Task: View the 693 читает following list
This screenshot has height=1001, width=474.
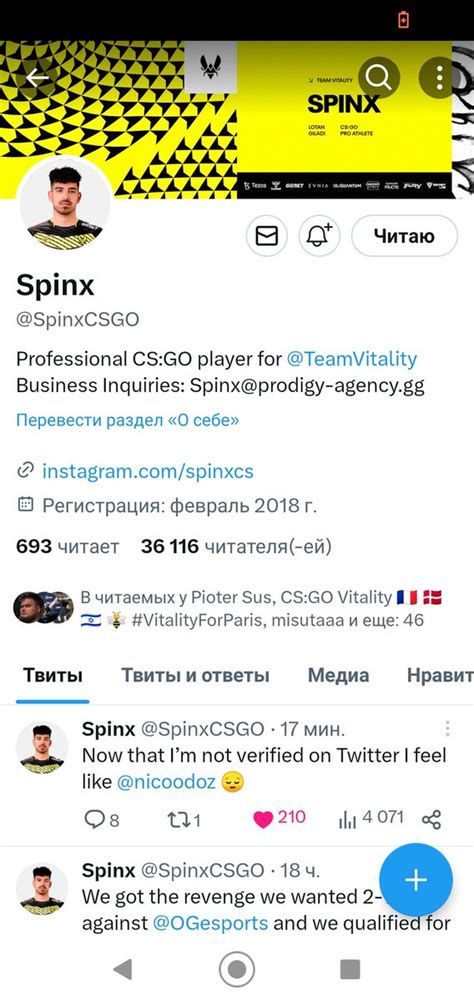Action: click(67, 546)
